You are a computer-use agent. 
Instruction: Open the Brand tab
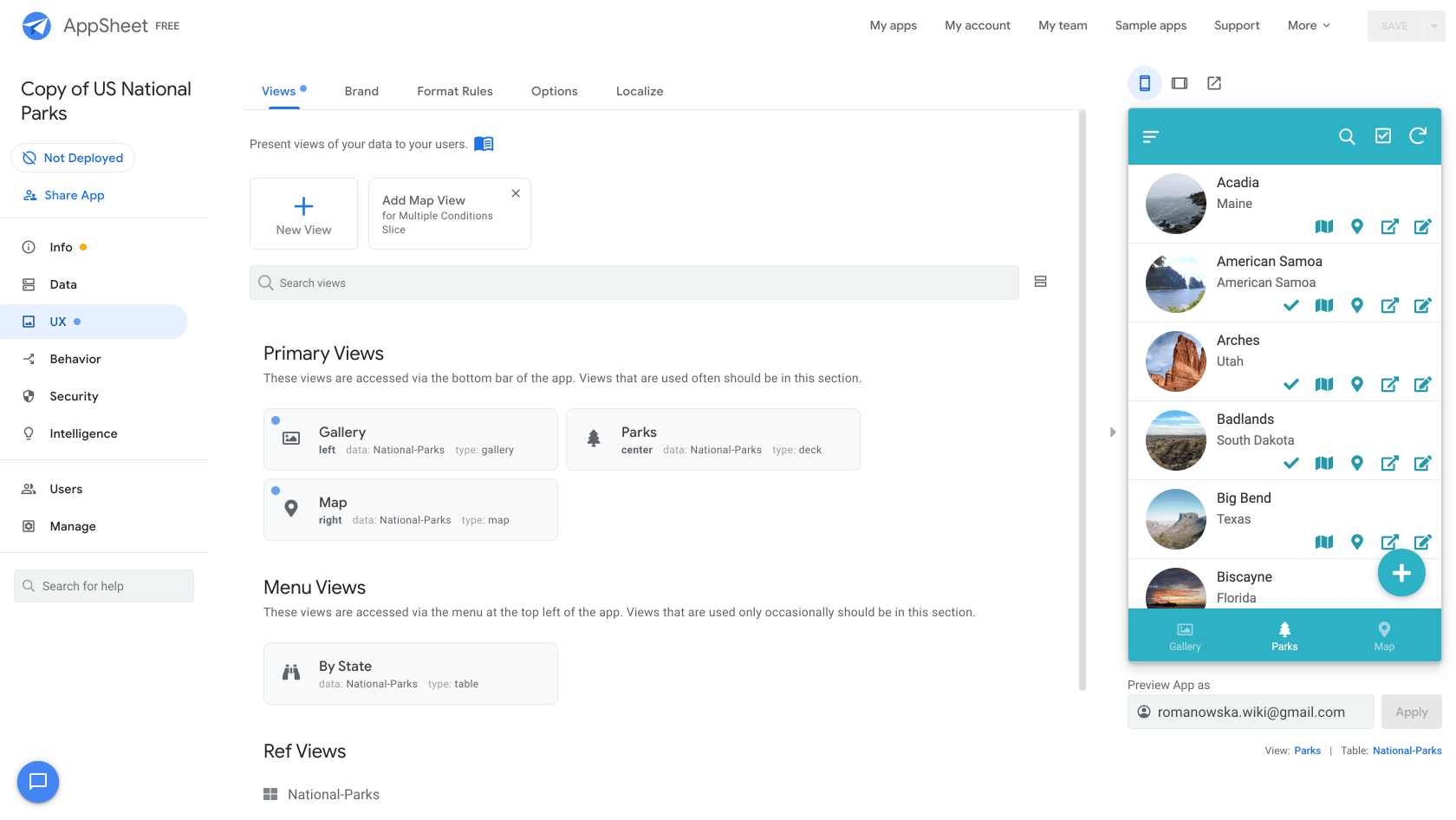(x=361, y=91)
